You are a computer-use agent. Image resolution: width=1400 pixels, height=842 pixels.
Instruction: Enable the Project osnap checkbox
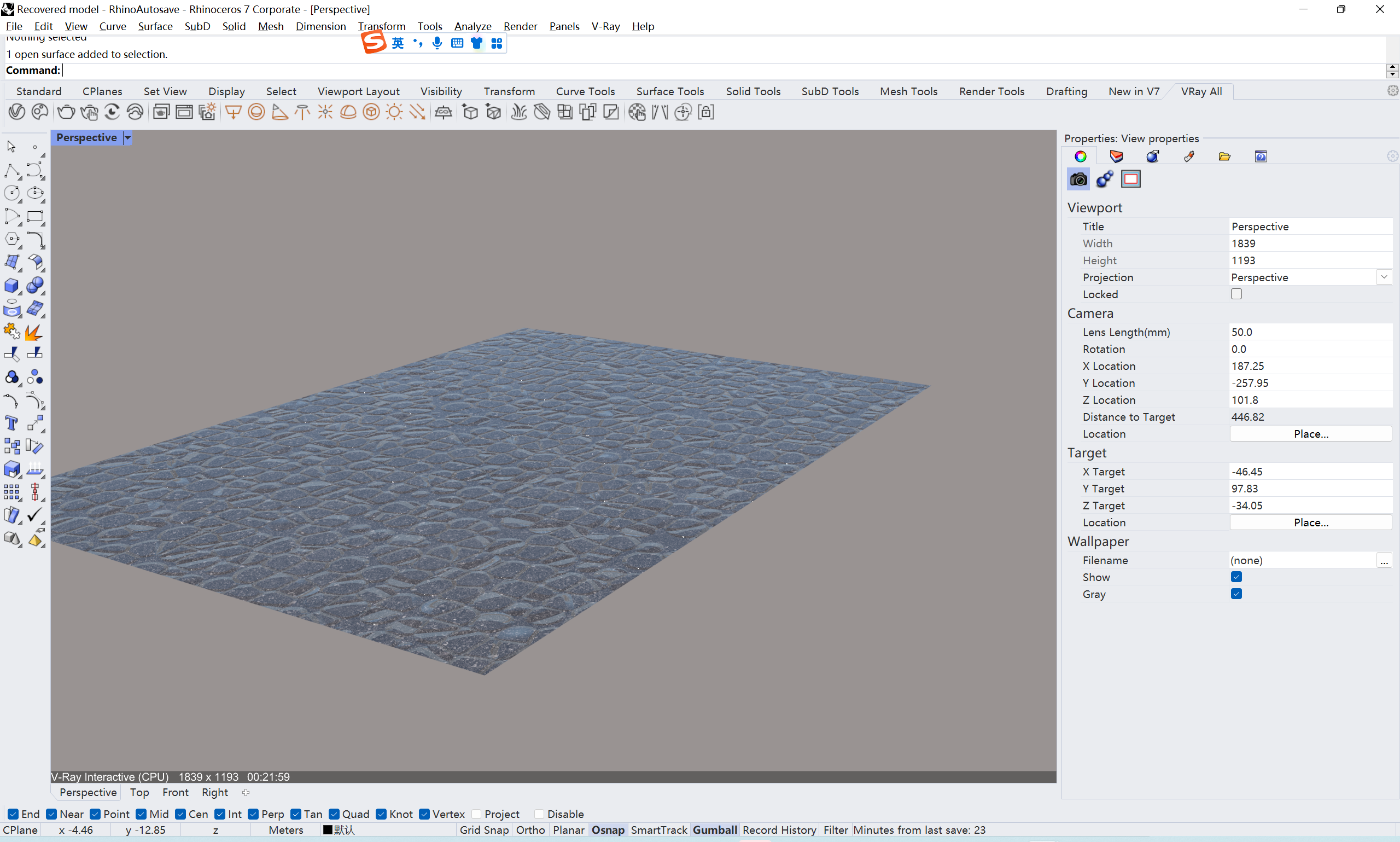476,814
